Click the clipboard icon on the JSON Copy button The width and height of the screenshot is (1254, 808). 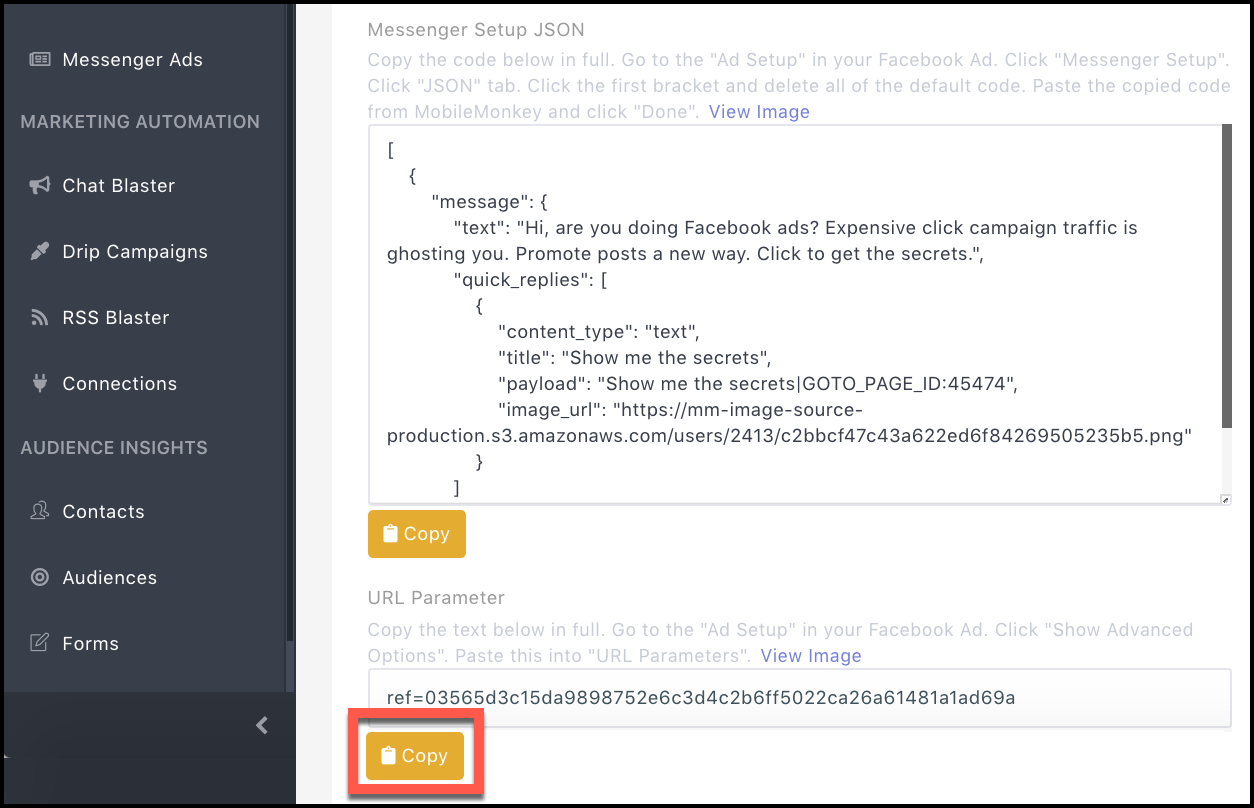click(390, 533)
